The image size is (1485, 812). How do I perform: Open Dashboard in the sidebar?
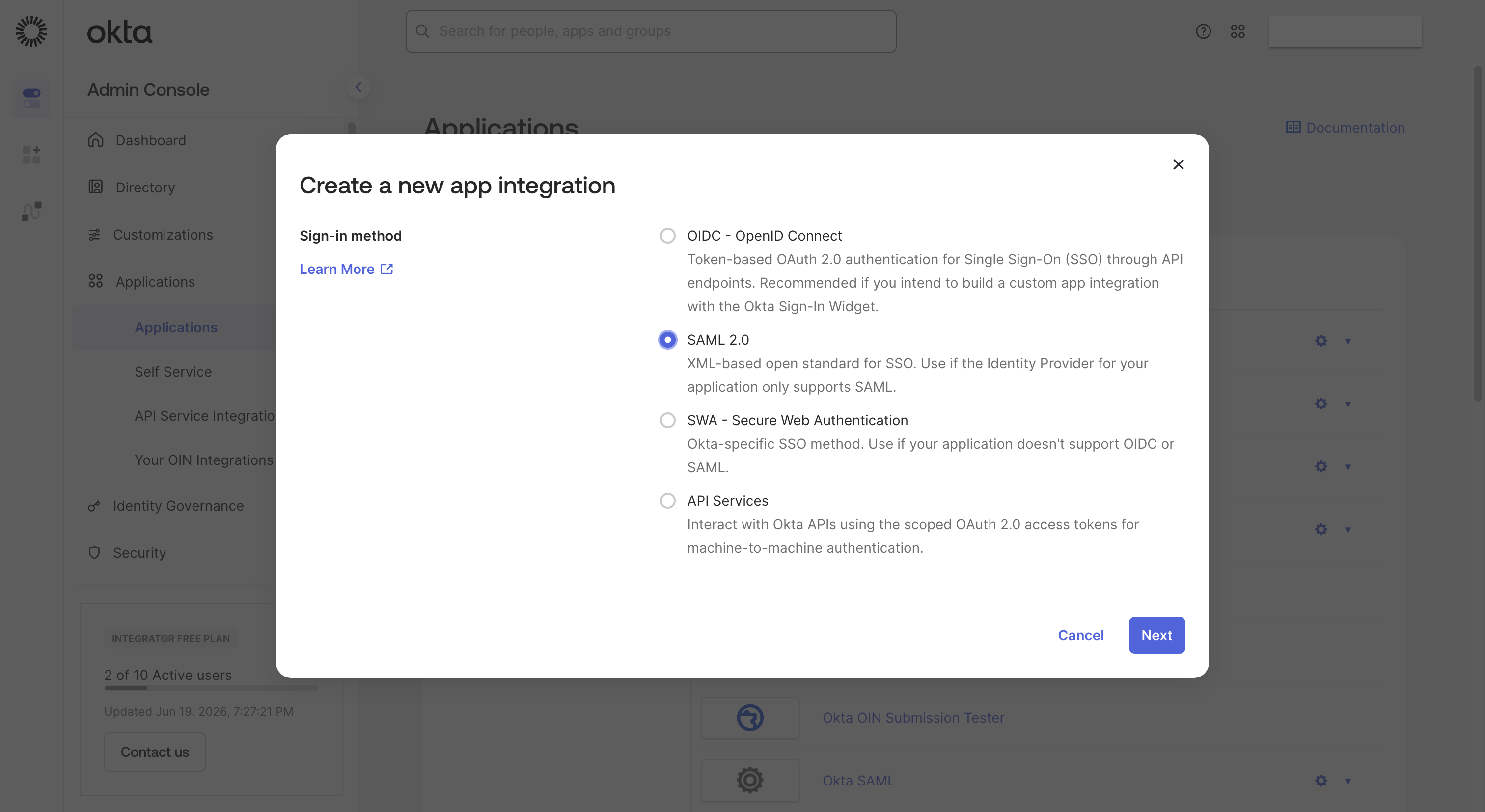[x=150, y=140]
